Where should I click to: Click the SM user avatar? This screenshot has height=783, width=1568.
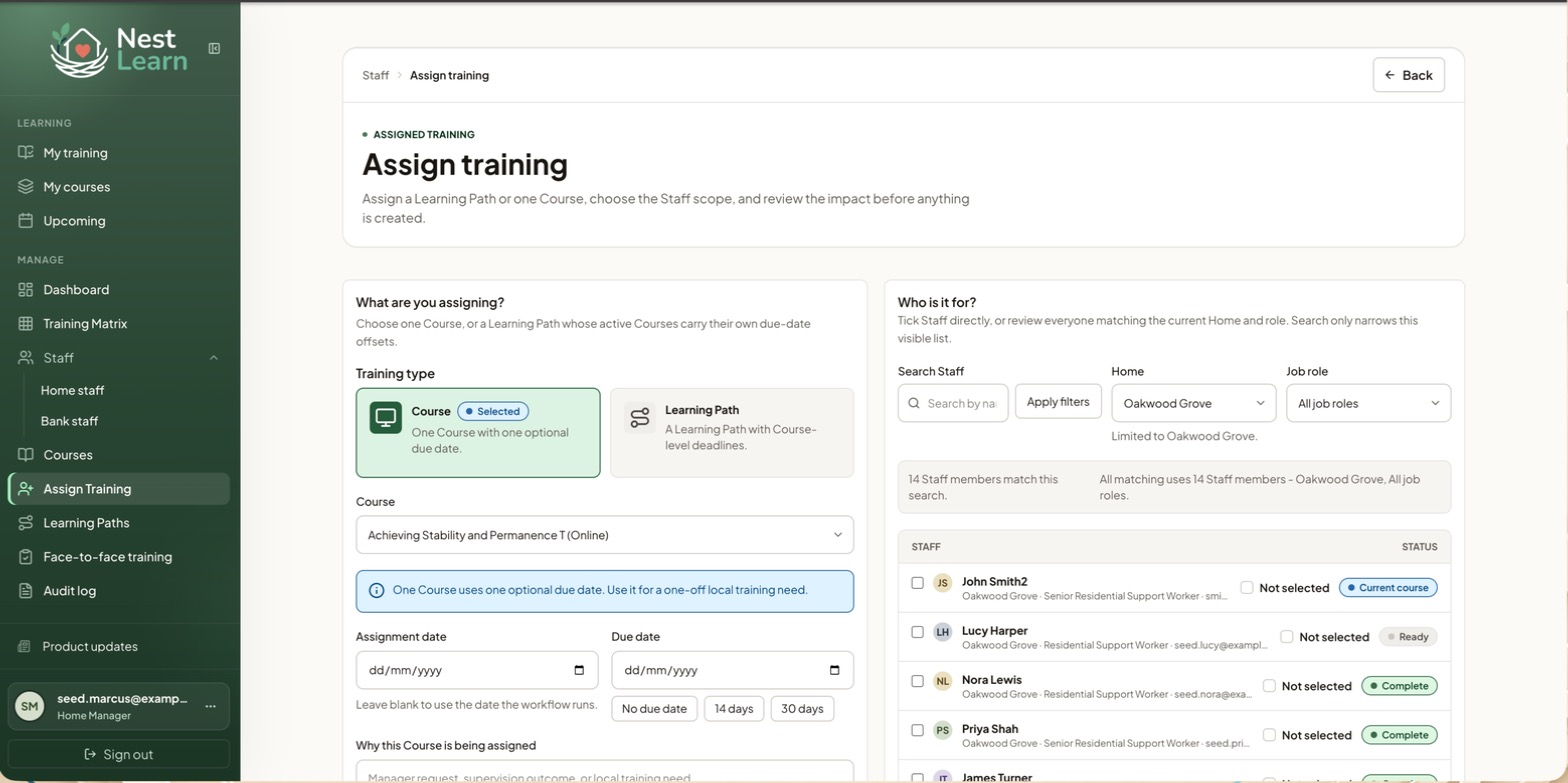(30, 706)
